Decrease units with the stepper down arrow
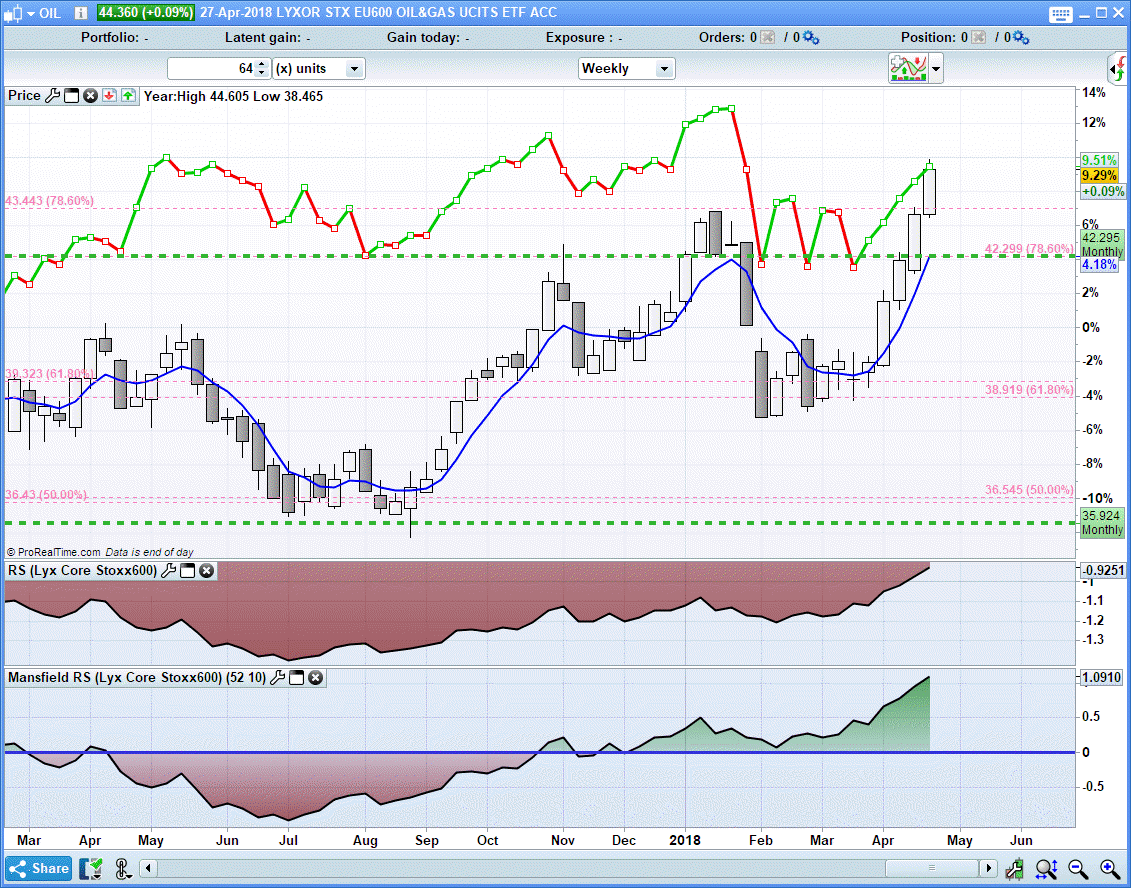The height and width of the screenshot is (888, 1131). [262, 74]
